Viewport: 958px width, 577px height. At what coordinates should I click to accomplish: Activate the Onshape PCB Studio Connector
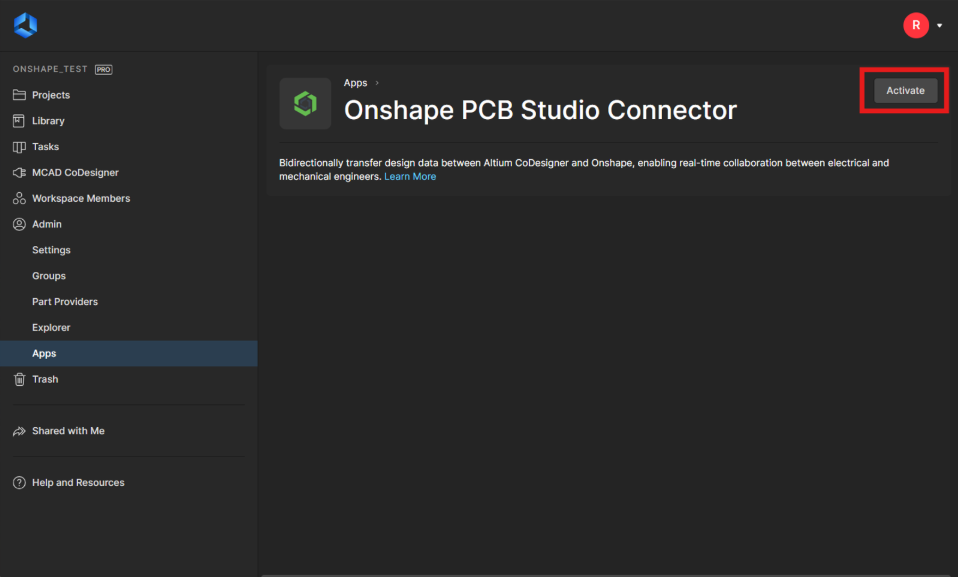tap(905, 90)
